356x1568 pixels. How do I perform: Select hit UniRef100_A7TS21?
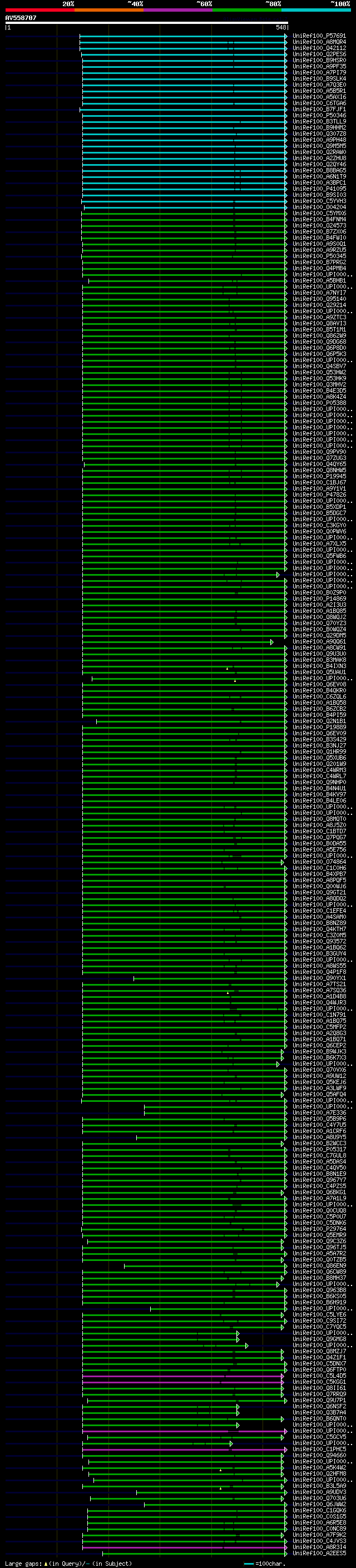[x=319, y=985]
